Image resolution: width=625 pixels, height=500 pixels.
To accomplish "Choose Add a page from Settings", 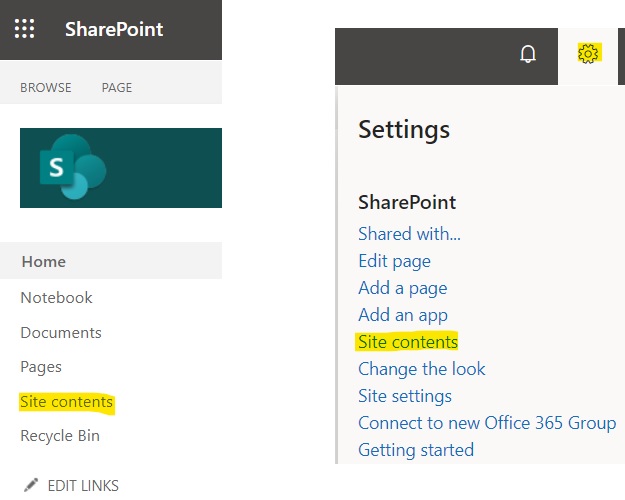I will pyautogui.click(x=403, y=288).
